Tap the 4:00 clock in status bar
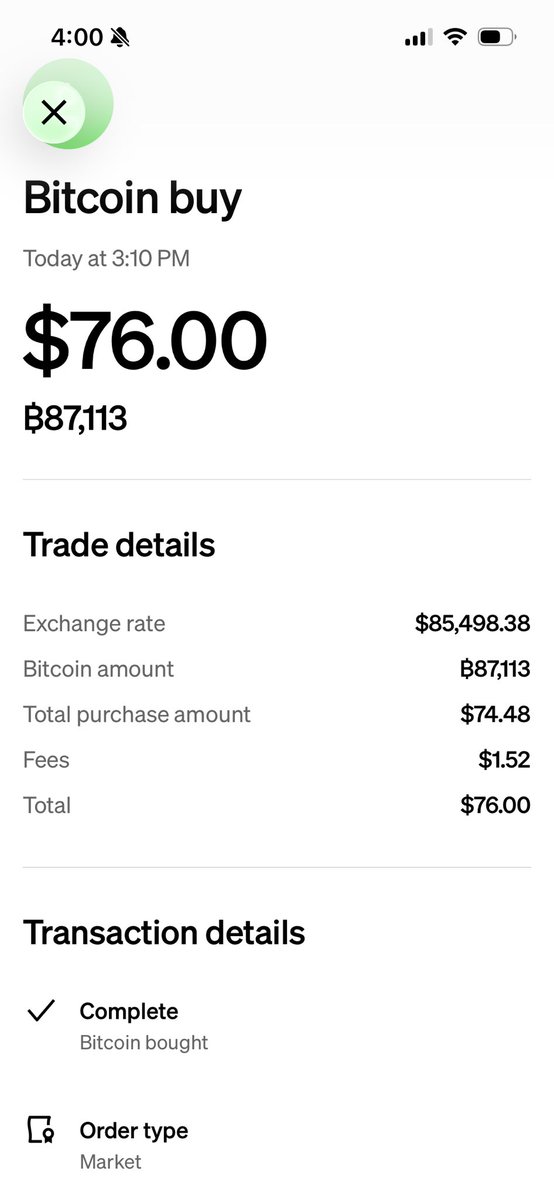Image resolution: width=554 pixels, height=1199 pixels. tap(77, 37)
